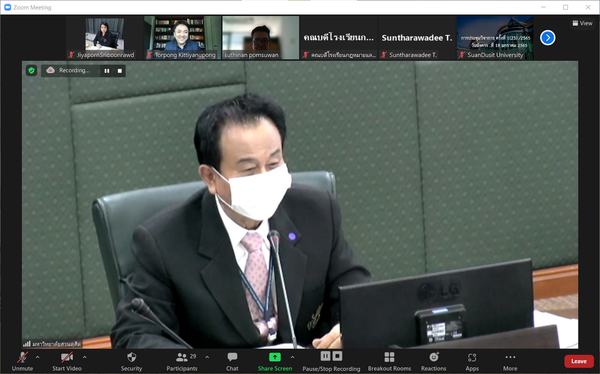Open the More options menu
The image size is (600, 374).
[510, 362]
